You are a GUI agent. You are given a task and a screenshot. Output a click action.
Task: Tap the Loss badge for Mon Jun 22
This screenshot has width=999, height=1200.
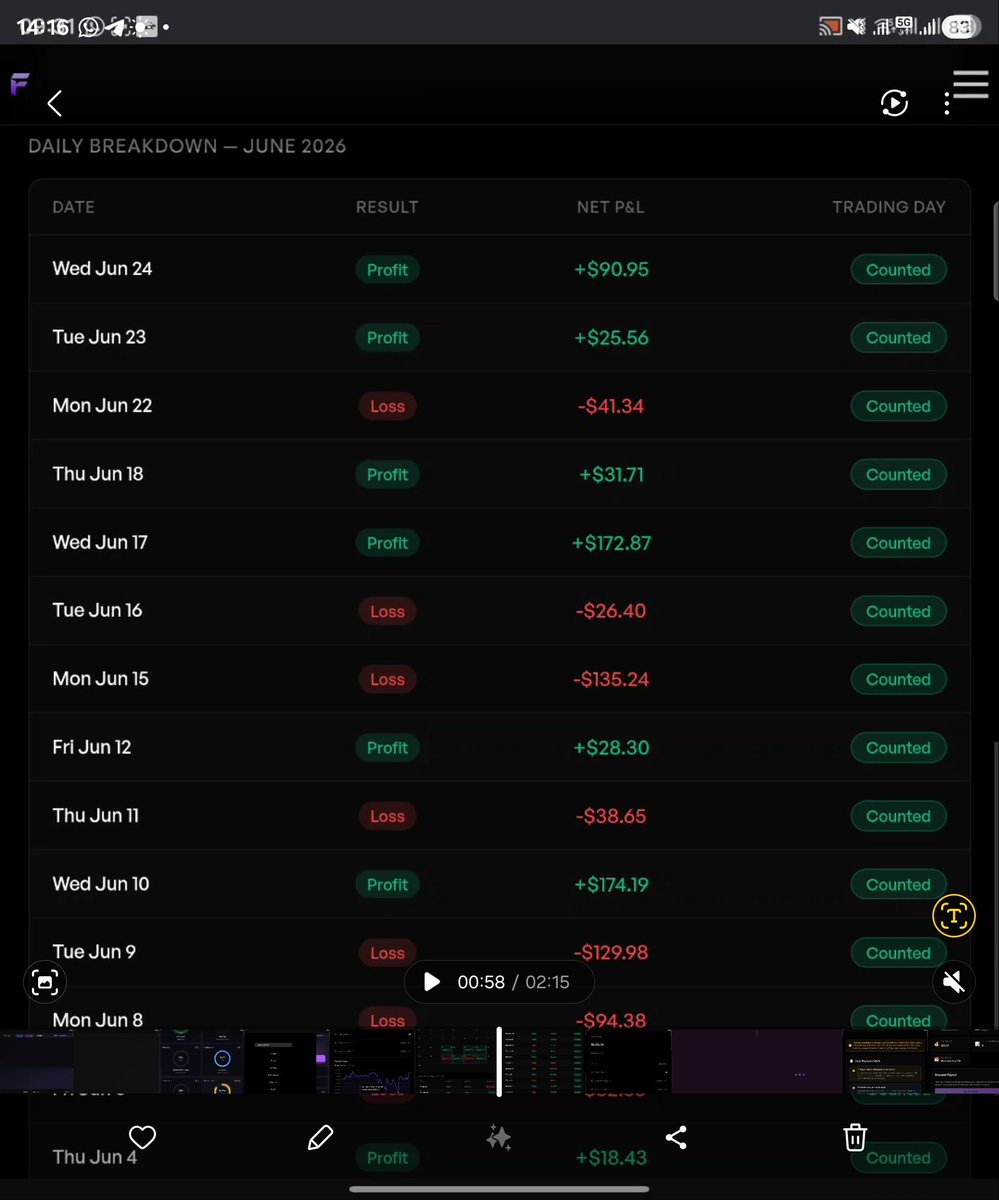pyautogui.click(x=387, y=406)
